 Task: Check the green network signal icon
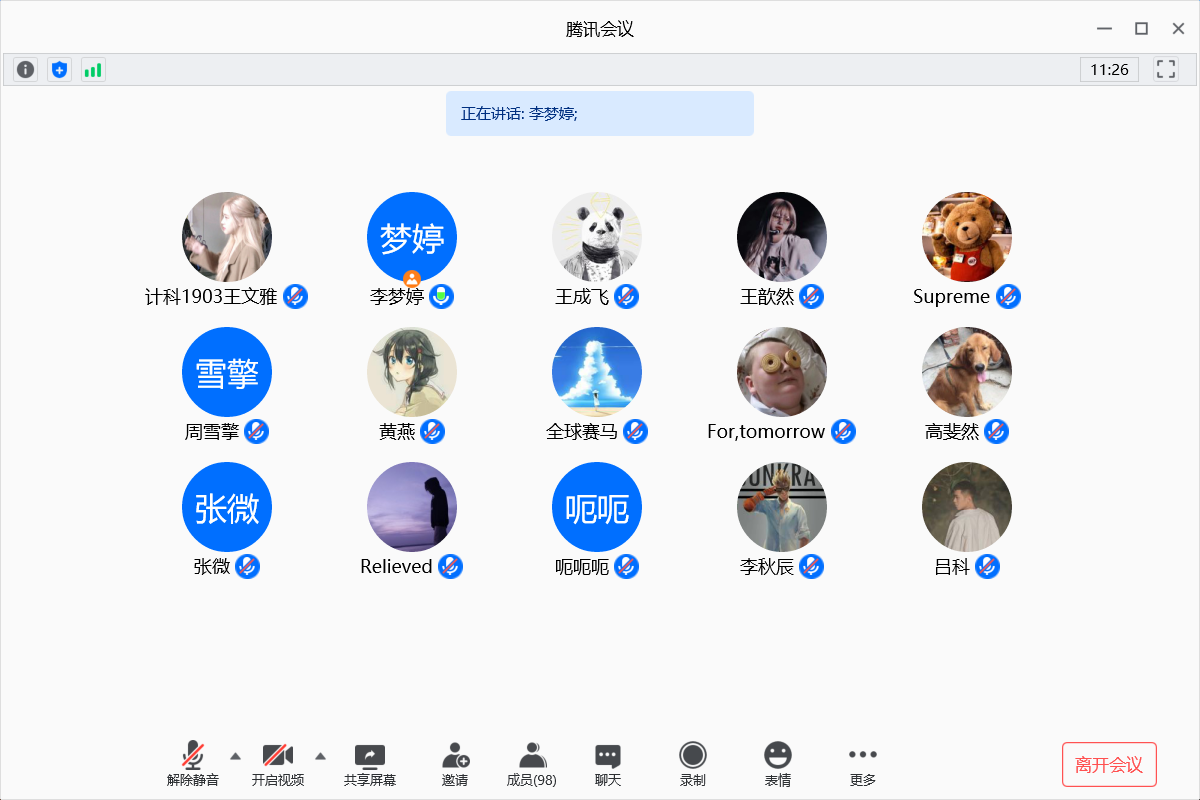[93, 70]
